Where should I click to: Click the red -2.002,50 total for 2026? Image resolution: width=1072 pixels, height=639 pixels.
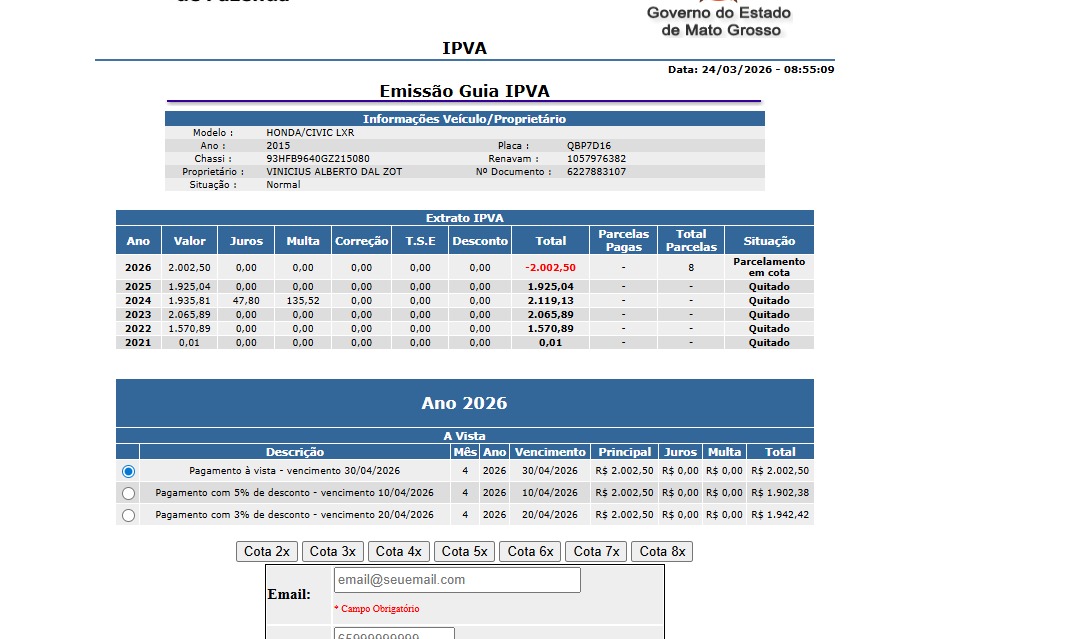click(550, 268)
